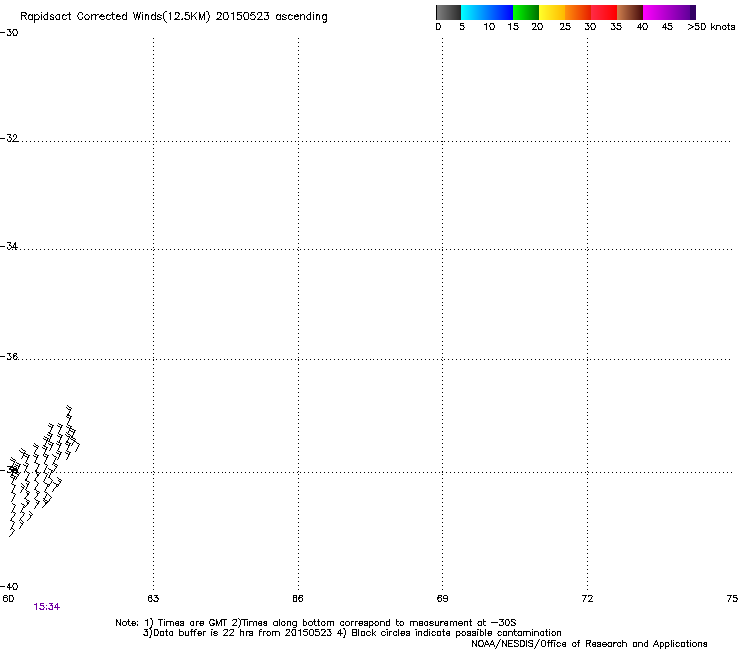Select the yellow 20-25 knots color band
The width and height of the screenshot is (740, 650).
tap(552, 12)
